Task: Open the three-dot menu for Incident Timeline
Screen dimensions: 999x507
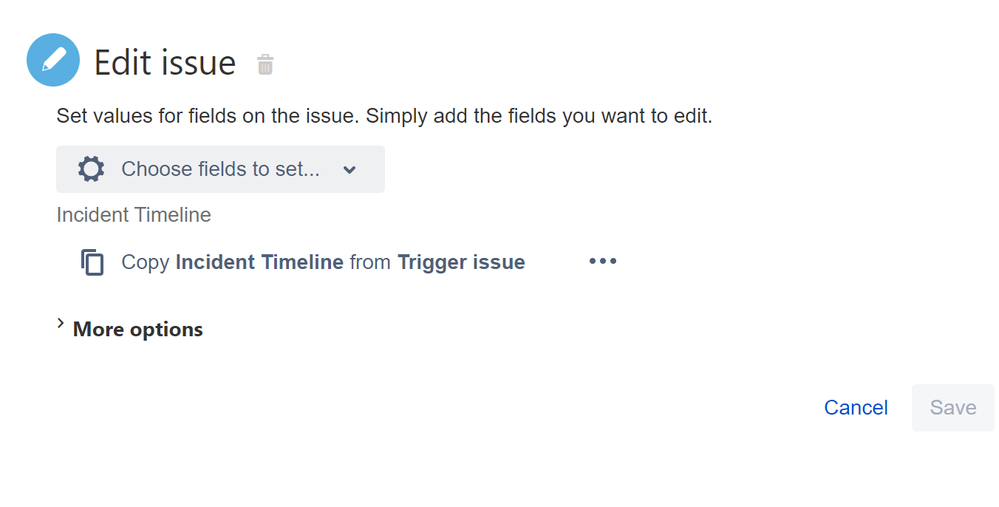Action: [x=603, y=261]
